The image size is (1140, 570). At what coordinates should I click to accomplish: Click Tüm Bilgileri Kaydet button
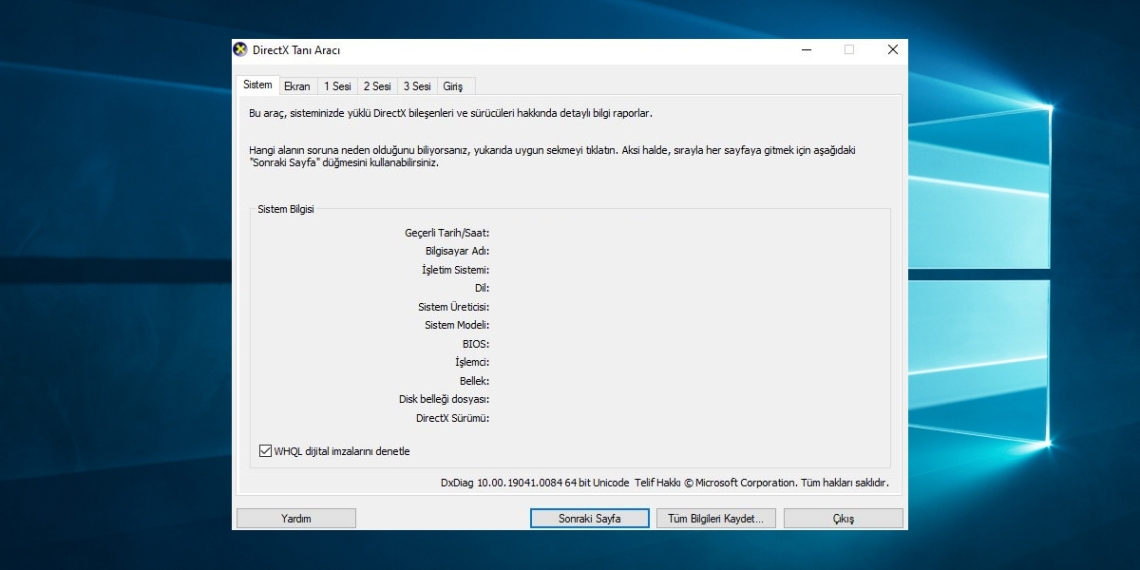715,519
